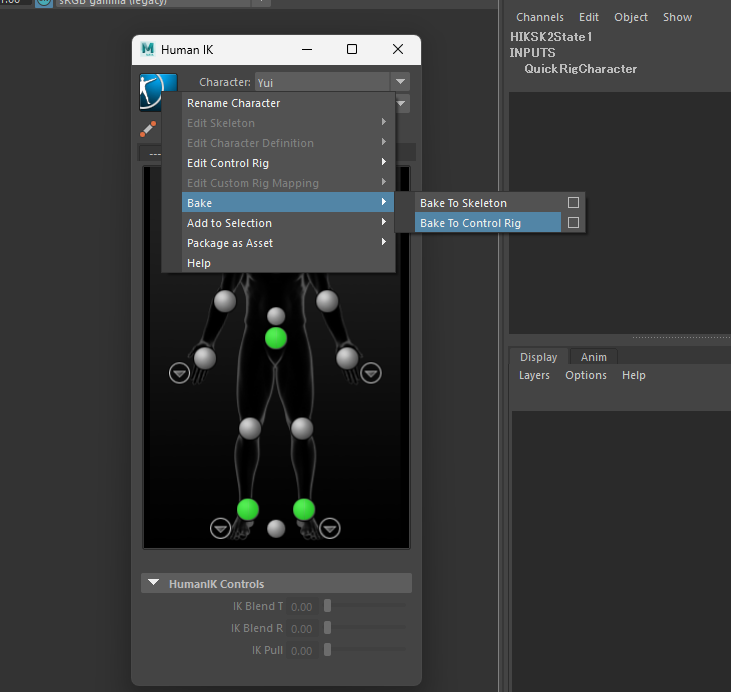This screenshot has width=731, height=692.
Task: Expand left foot toe controls arrow
Action: click(330, 528)
